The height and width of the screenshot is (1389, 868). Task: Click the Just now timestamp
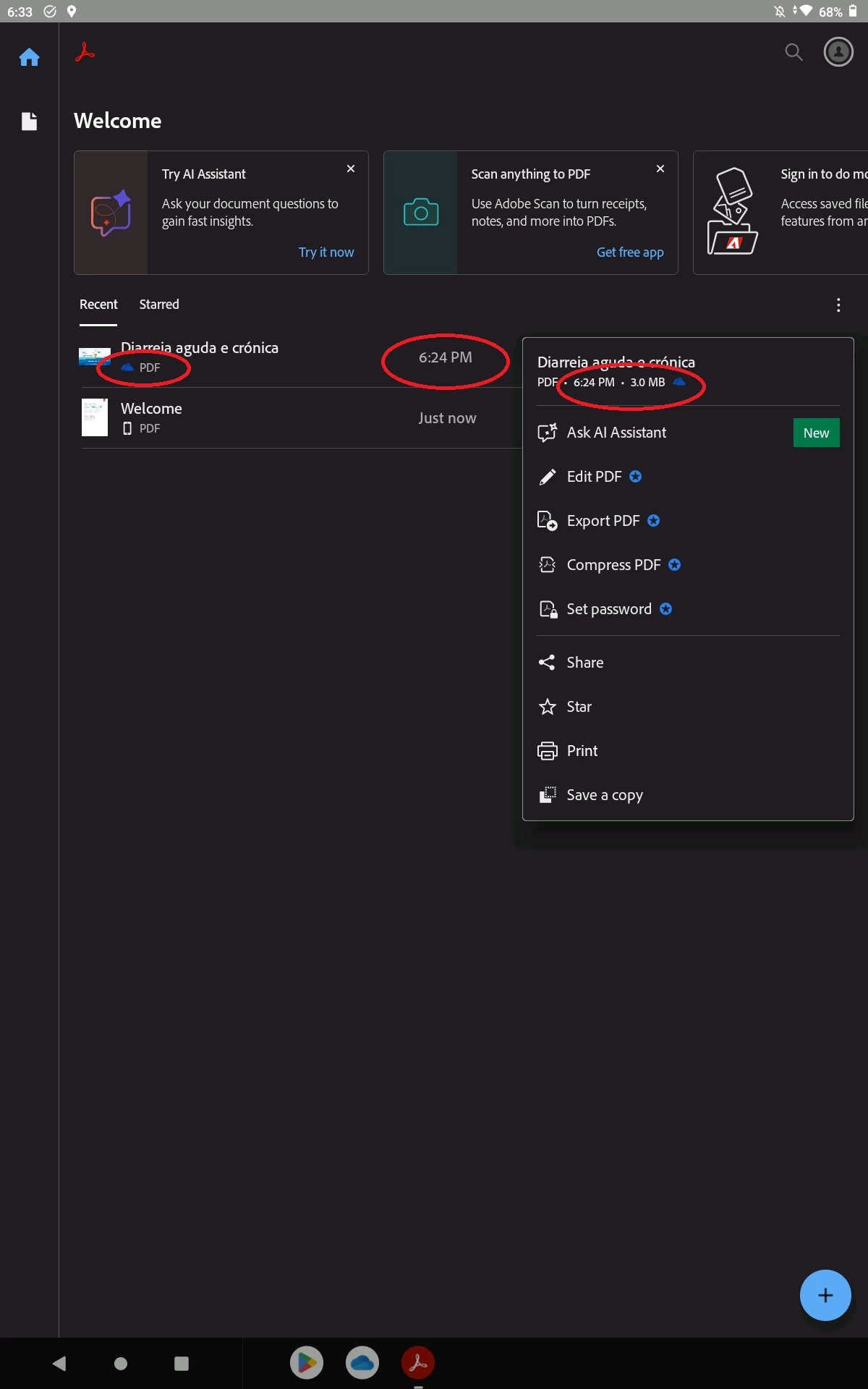coord(447,418)
